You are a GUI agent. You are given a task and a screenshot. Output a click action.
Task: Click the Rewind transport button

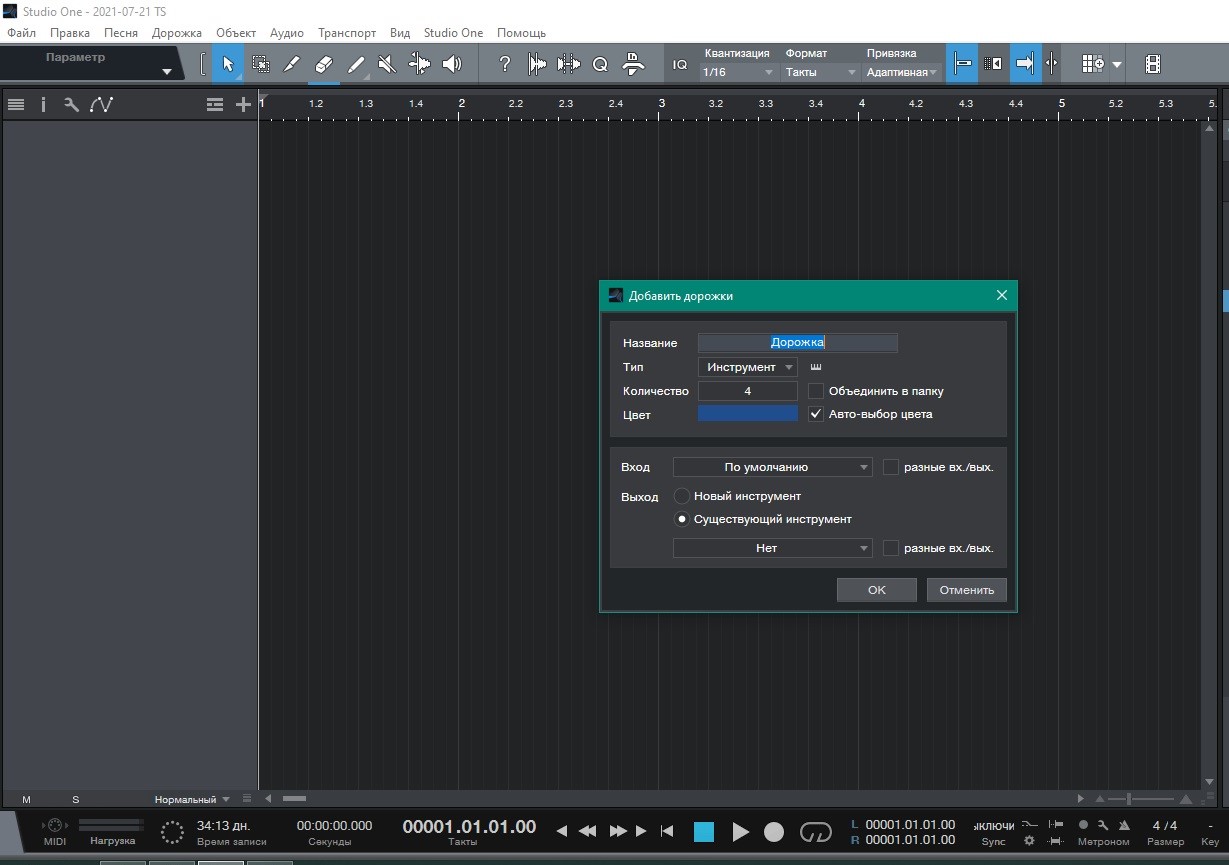pos(588,831)
